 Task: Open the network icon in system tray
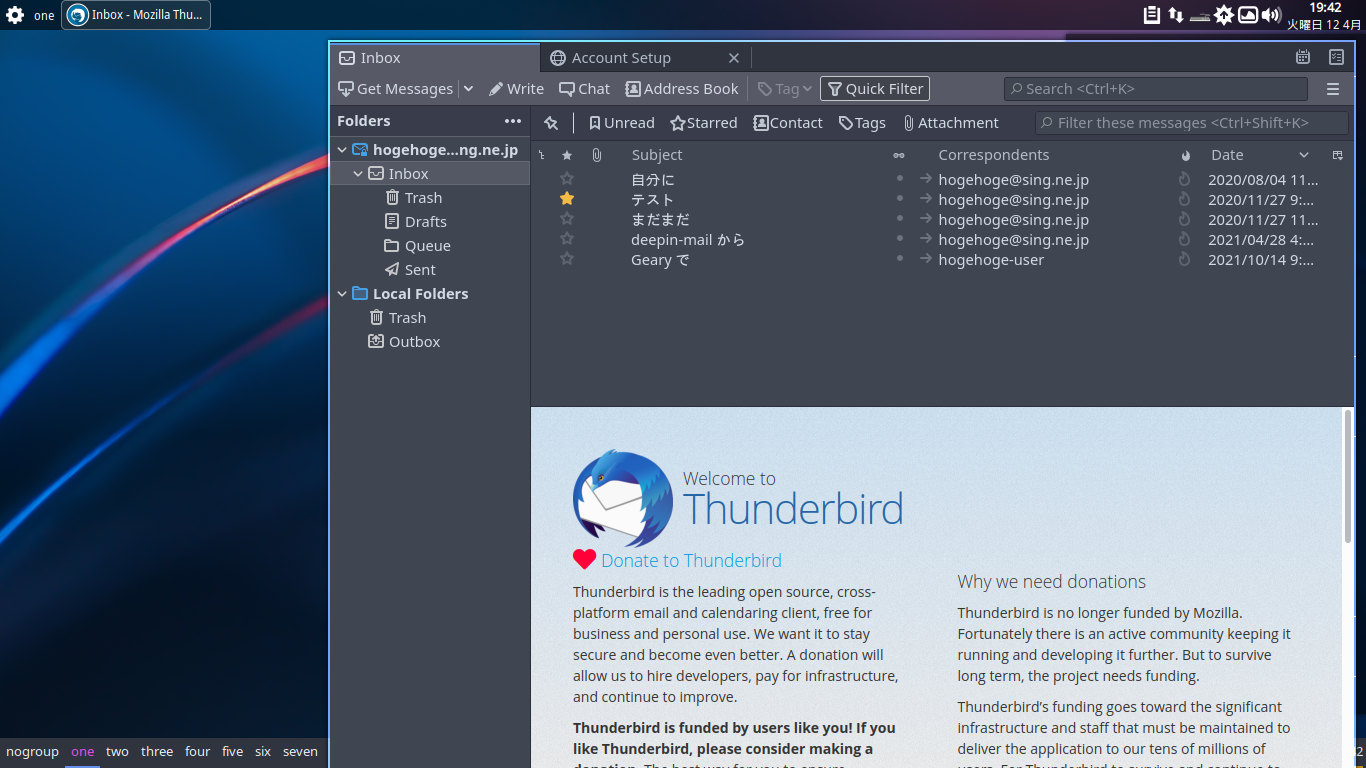(1176, 15)
